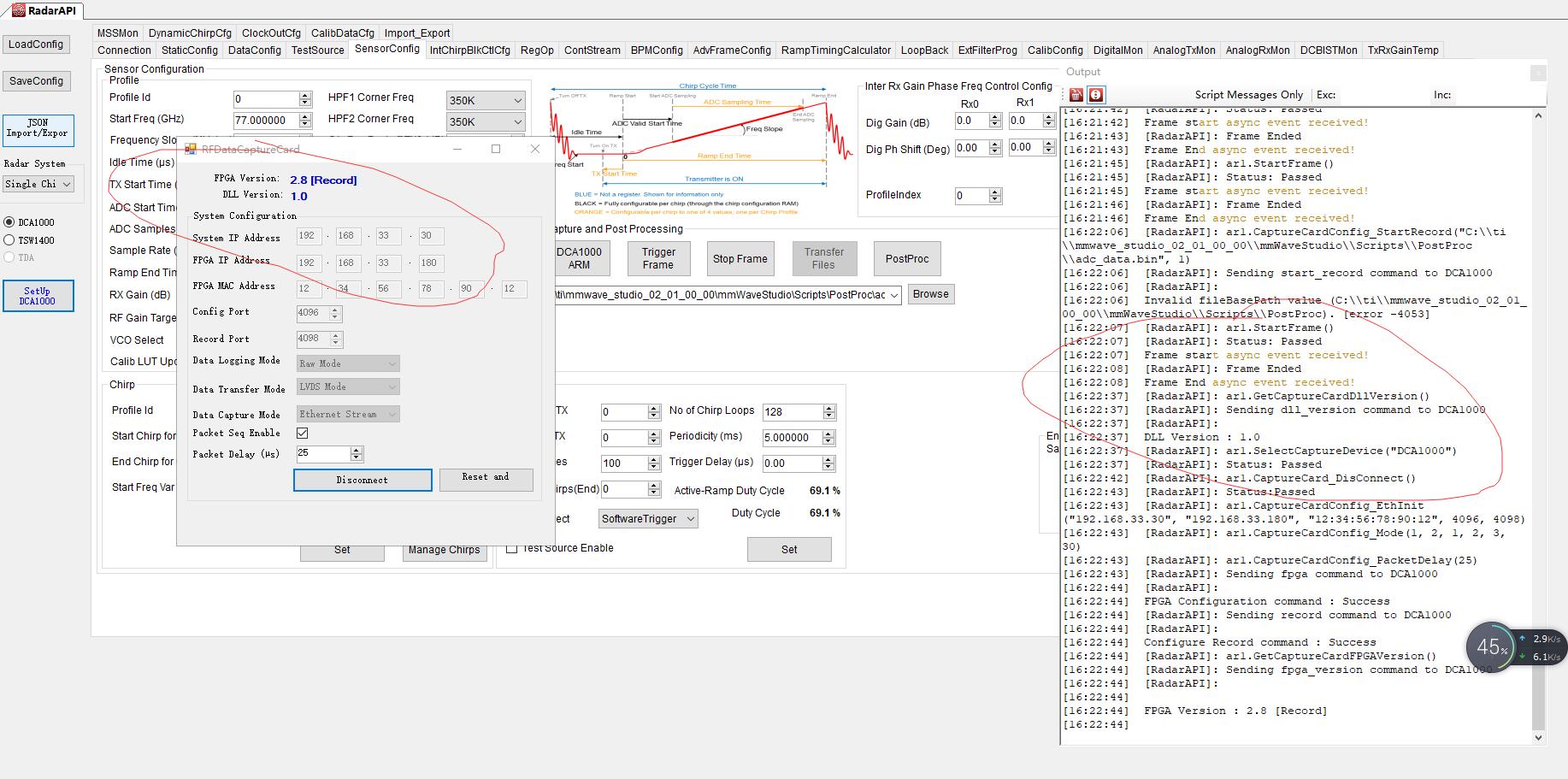Click the Trigger Frame button
1568x779 pixels.
pos(658,258)
